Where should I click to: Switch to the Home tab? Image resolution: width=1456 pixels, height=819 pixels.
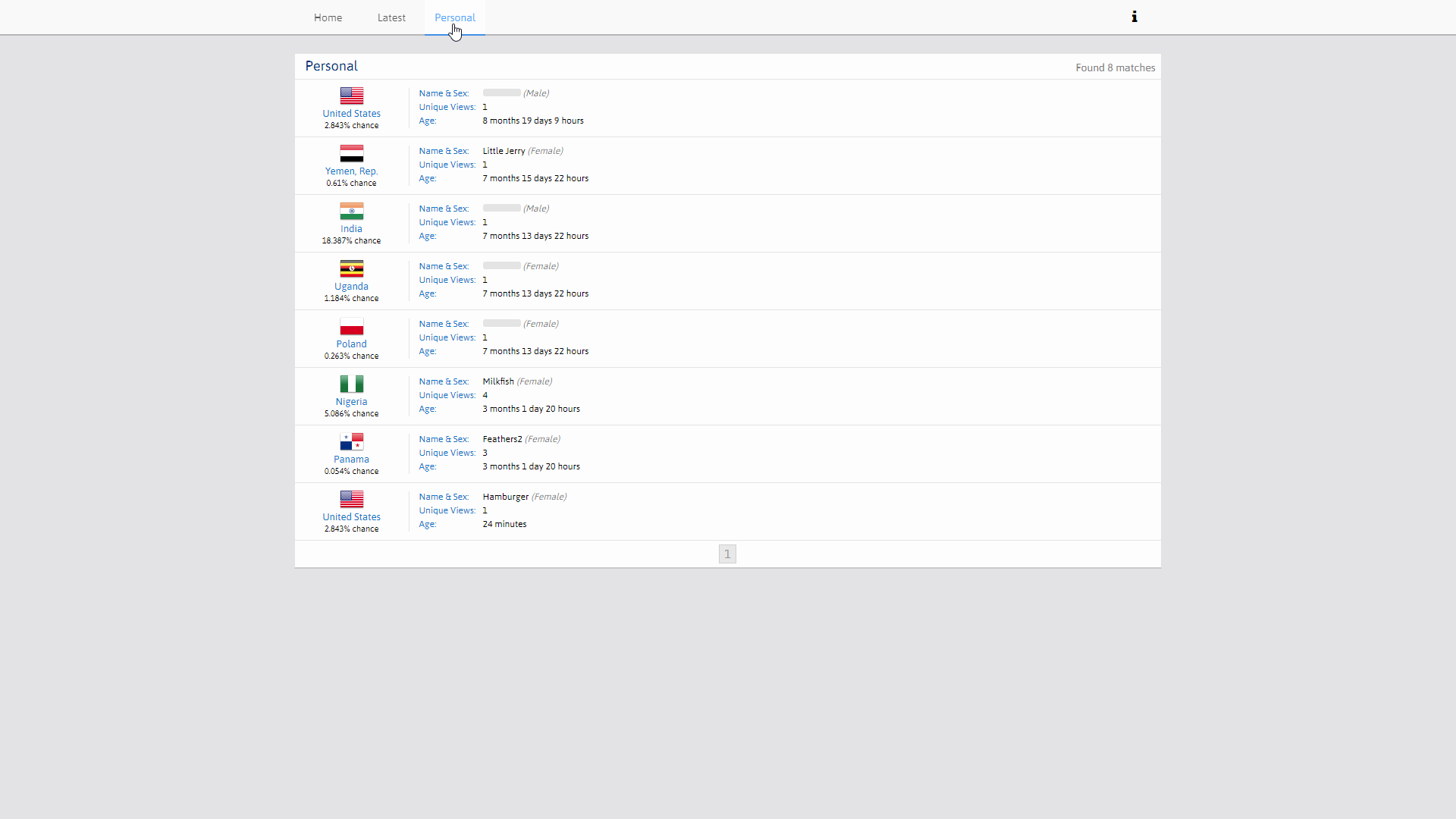click(x=328, y=17)
